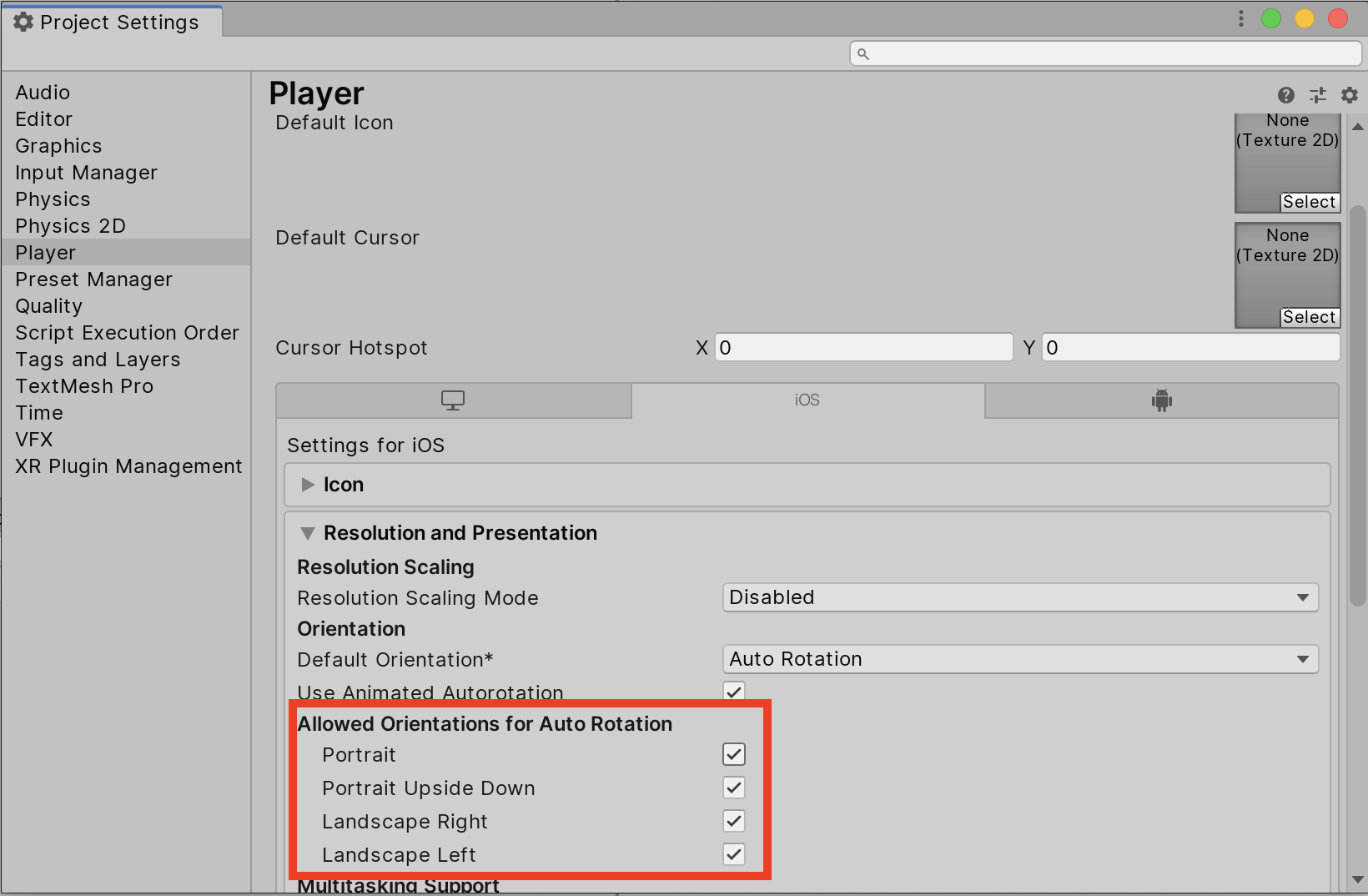The width and height of the screenshot is (1368, 896).
Task: Select the iOS platform tab
Action: [807, 400]
